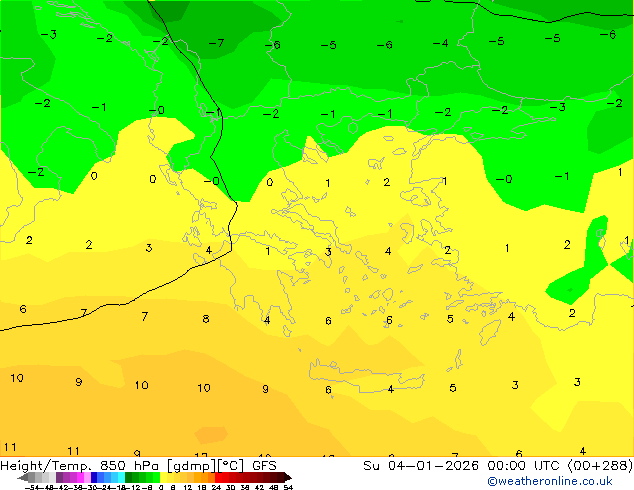Image resolution: width=634 pixels, height=490 pixels.
Task: Select the '850 hPa' level label
Action: click(131, 466)
